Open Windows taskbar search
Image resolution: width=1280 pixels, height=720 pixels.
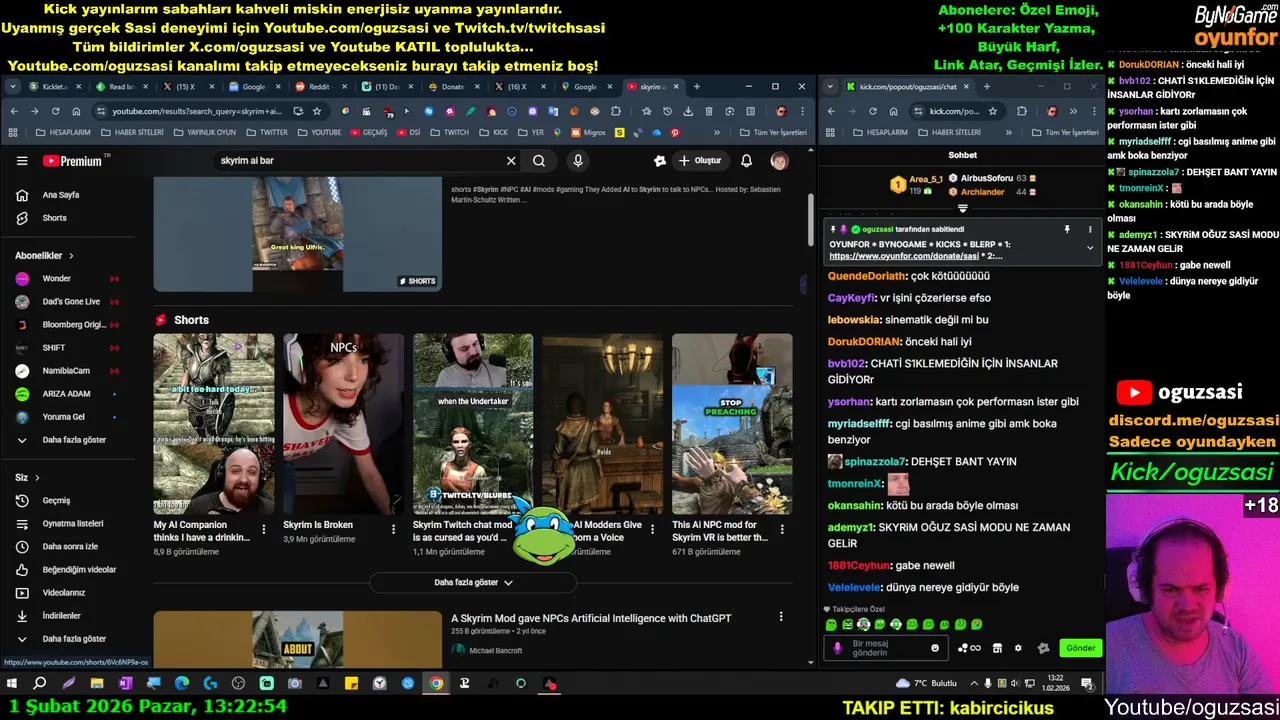click(x=40, y=684)
